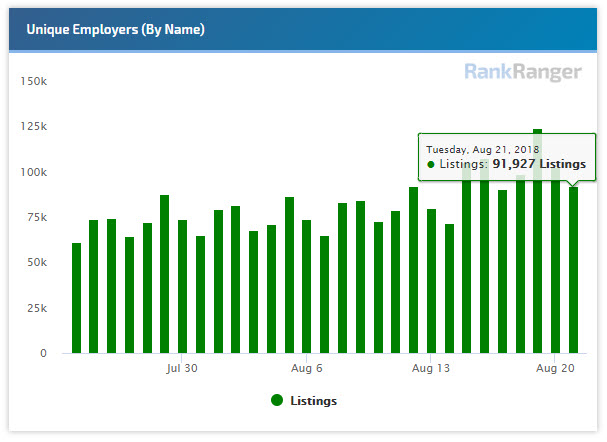Select the highlighted Aug 21 bar
Image resolution: width=607 pixels, height=442 pixels.
pos(573,270)
